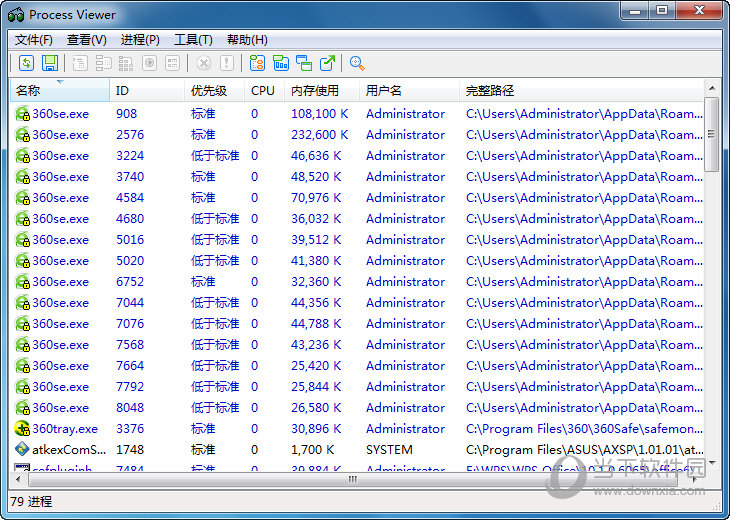Open the 文件(F) menu
Viewport: 730px width, 520px height.
[34, 40]
